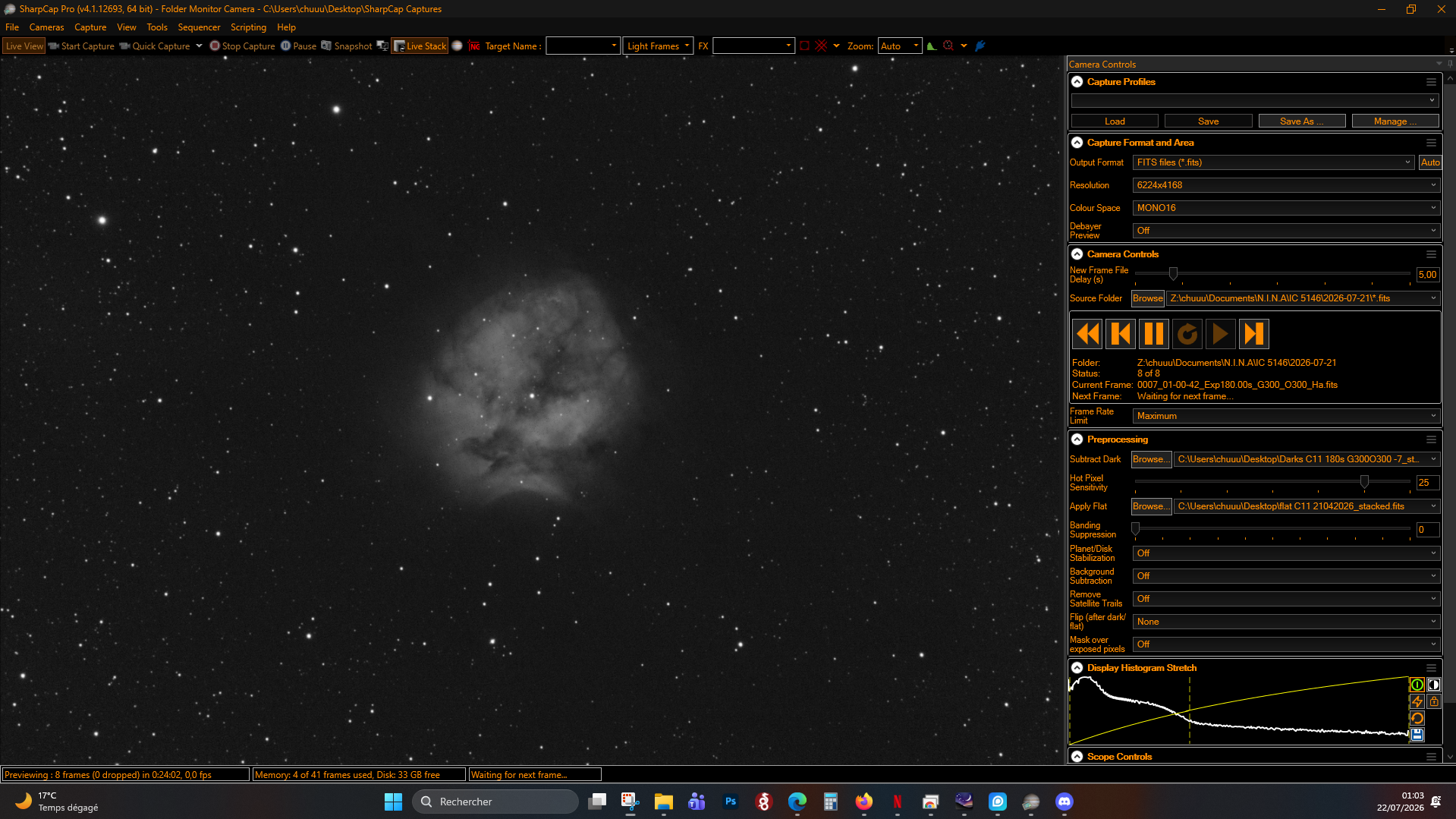Adjust the Hot Pixel Sensitivity slider
Viewport: 1456px width, 819px height.
point(1364,482)
